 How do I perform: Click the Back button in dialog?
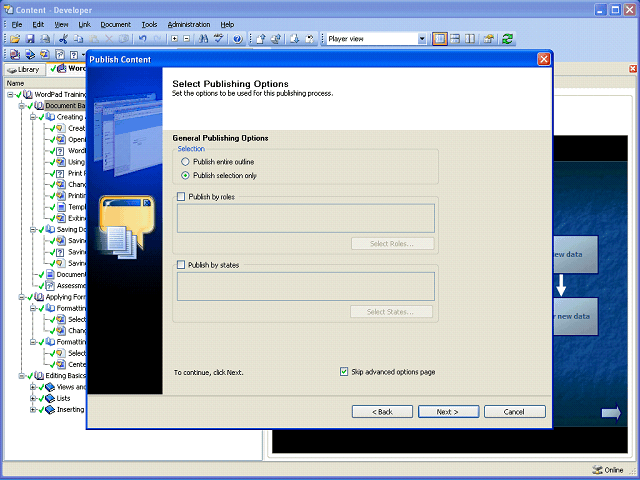coord(382,412)
